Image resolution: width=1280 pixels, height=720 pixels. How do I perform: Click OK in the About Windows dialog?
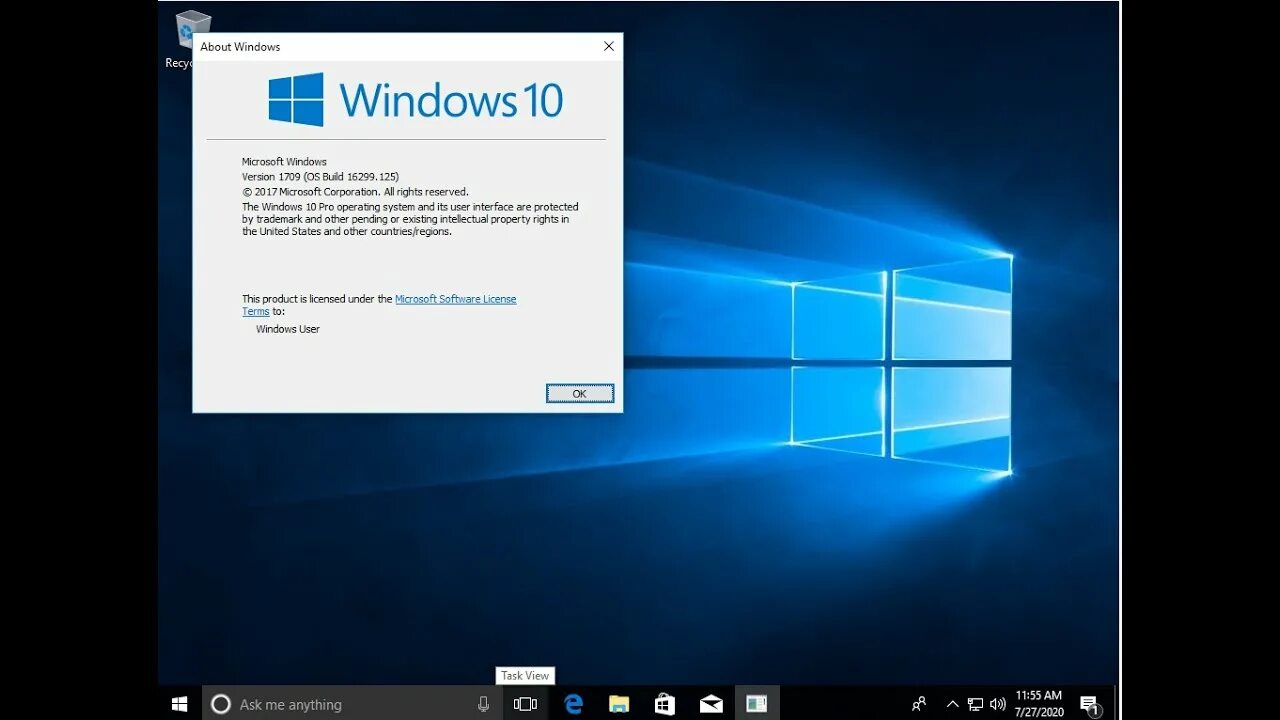click(x=580, y=394)
